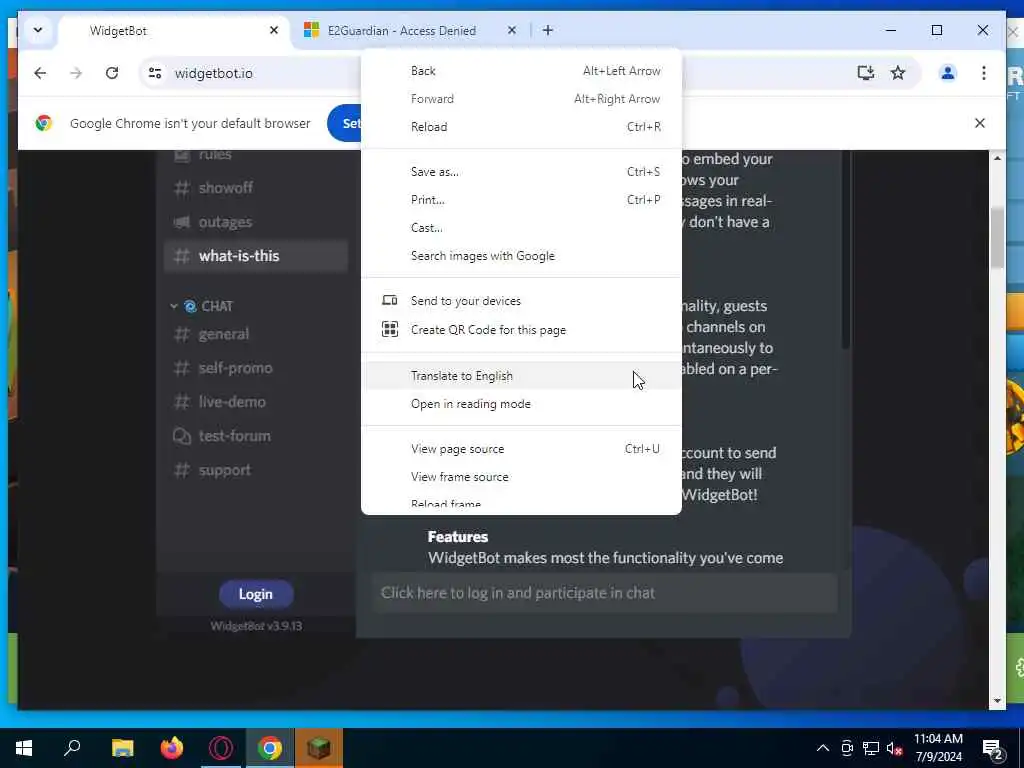
Task: Select Create QR Code for this page
Action: [521, 330]
